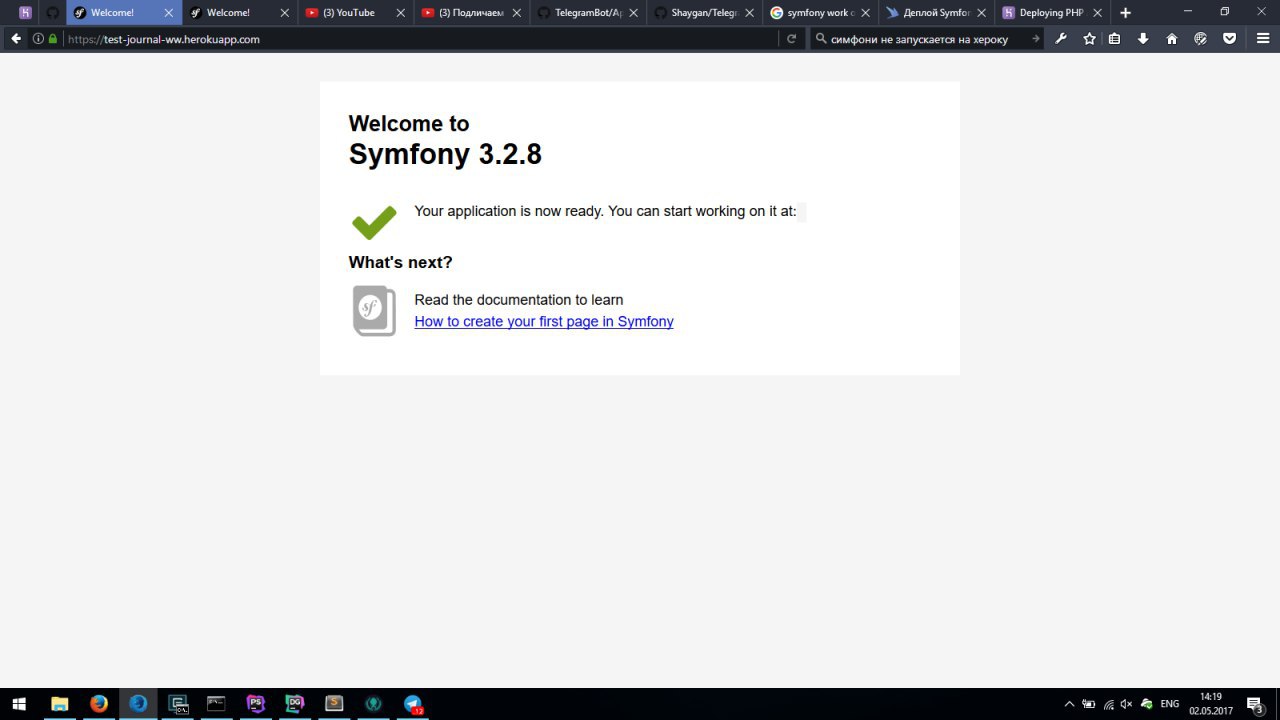The height and width of the screenshot is (720, 1280).
Task: Close the Shaygan/Telegram tab
Action: point(749,13)
